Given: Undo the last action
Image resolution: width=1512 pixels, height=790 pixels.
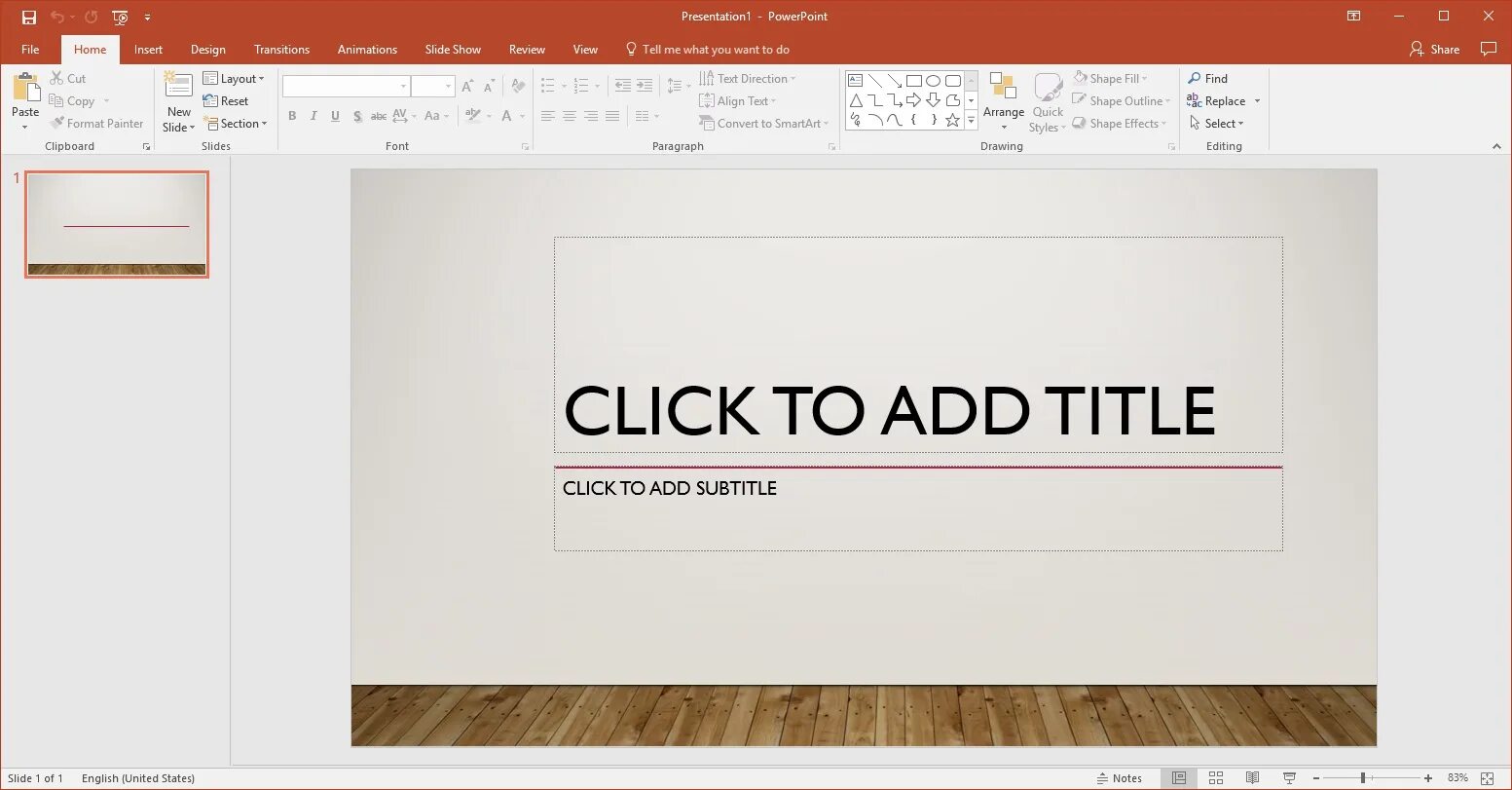Looking at the screenshot, I should point(57,17).
